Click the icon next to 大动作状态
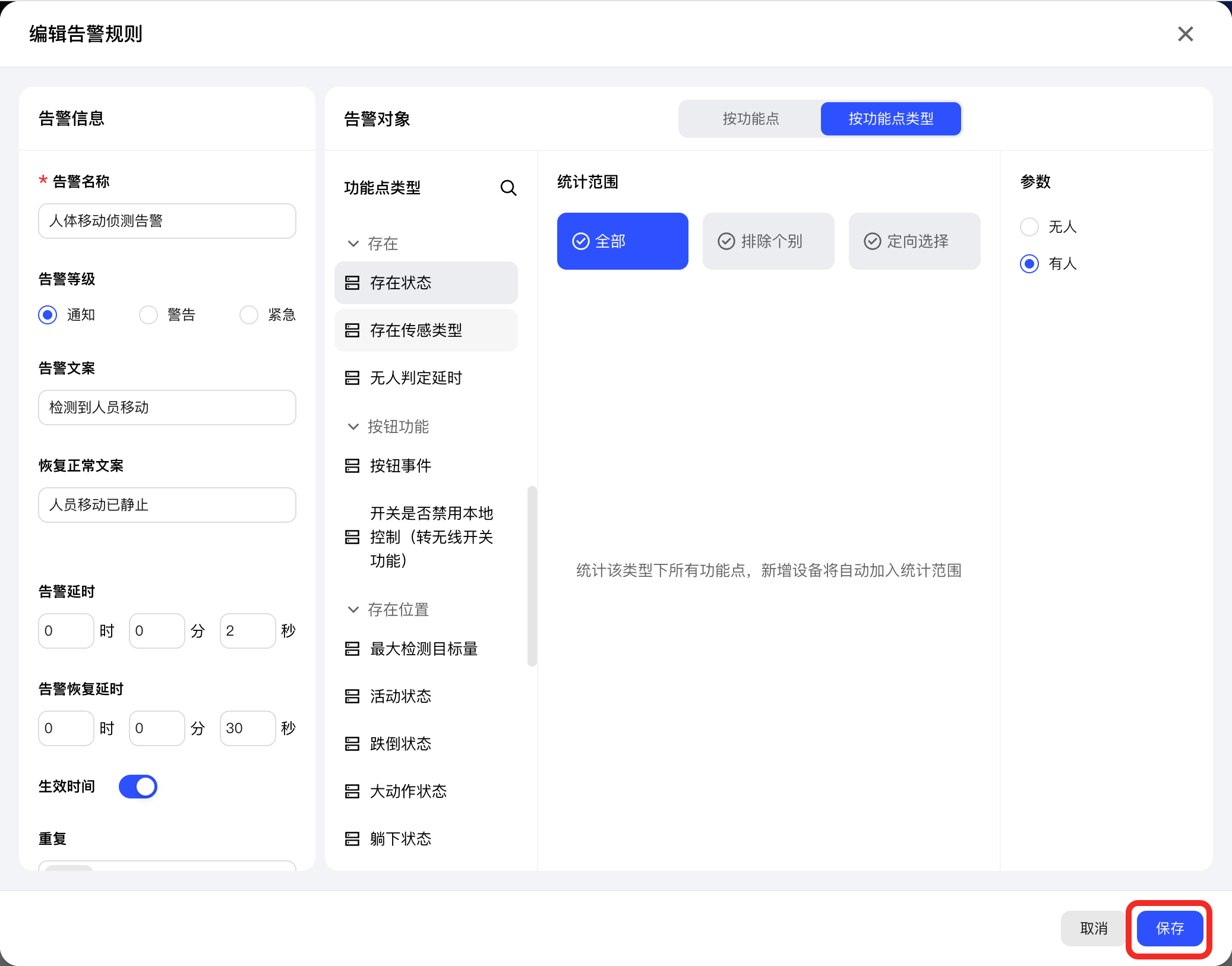 click(352, 791)
